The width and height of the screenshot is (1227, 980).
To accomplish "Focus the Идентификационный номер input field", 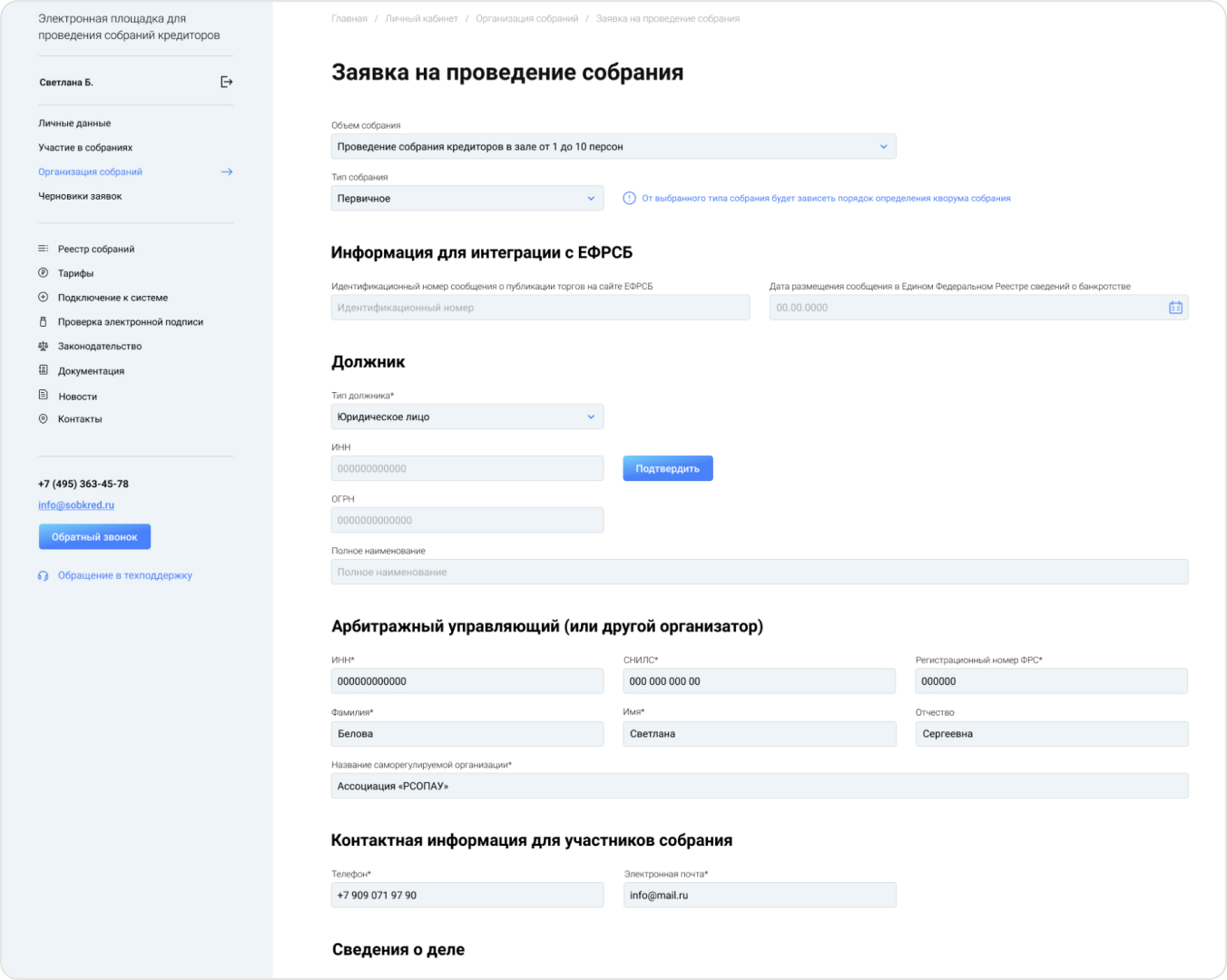I will [x=540, y=308].
